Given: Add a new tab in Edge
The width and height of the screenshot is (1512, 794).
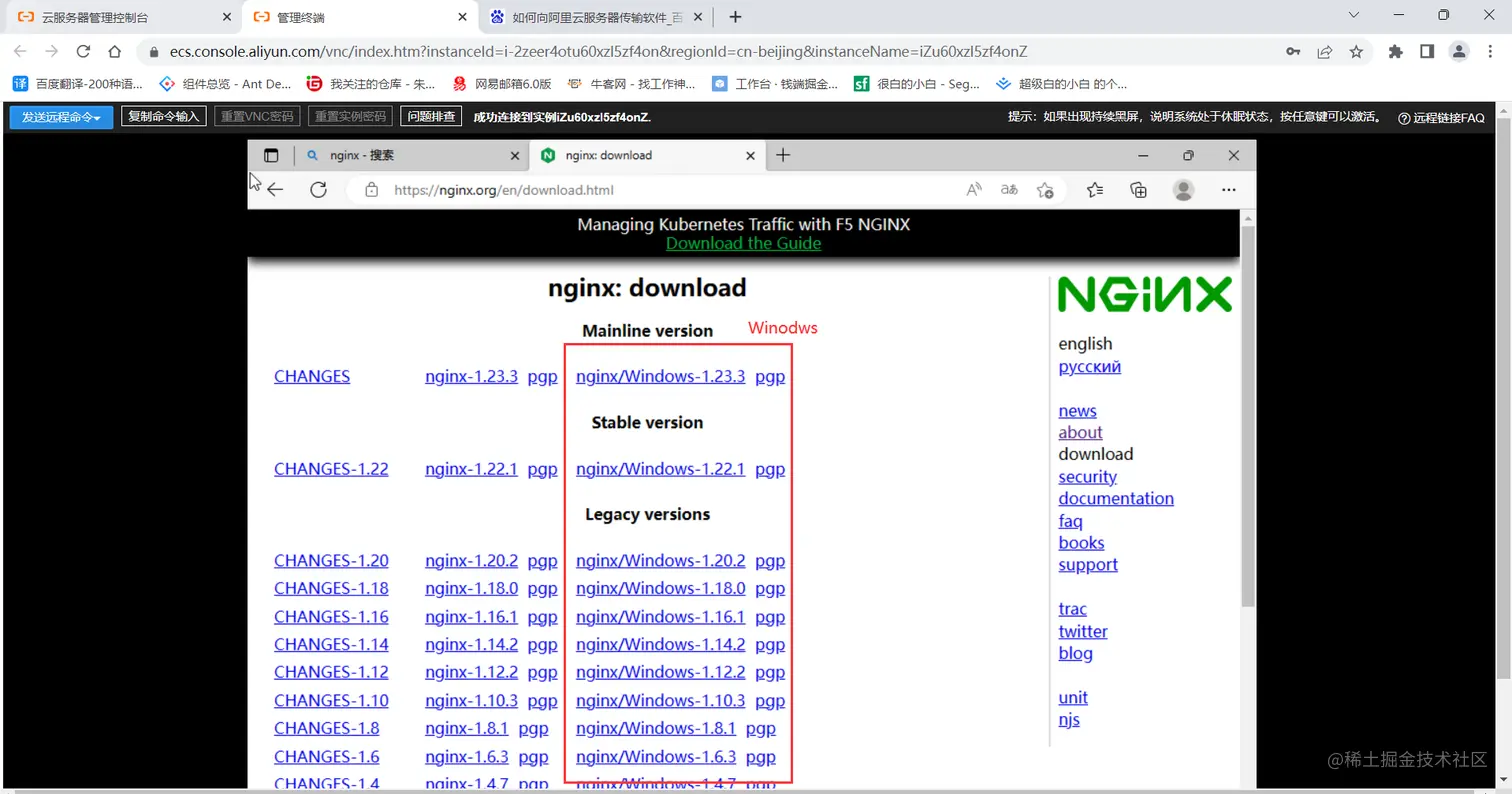Looking at the screenshot, I should (x=783, y=155).
